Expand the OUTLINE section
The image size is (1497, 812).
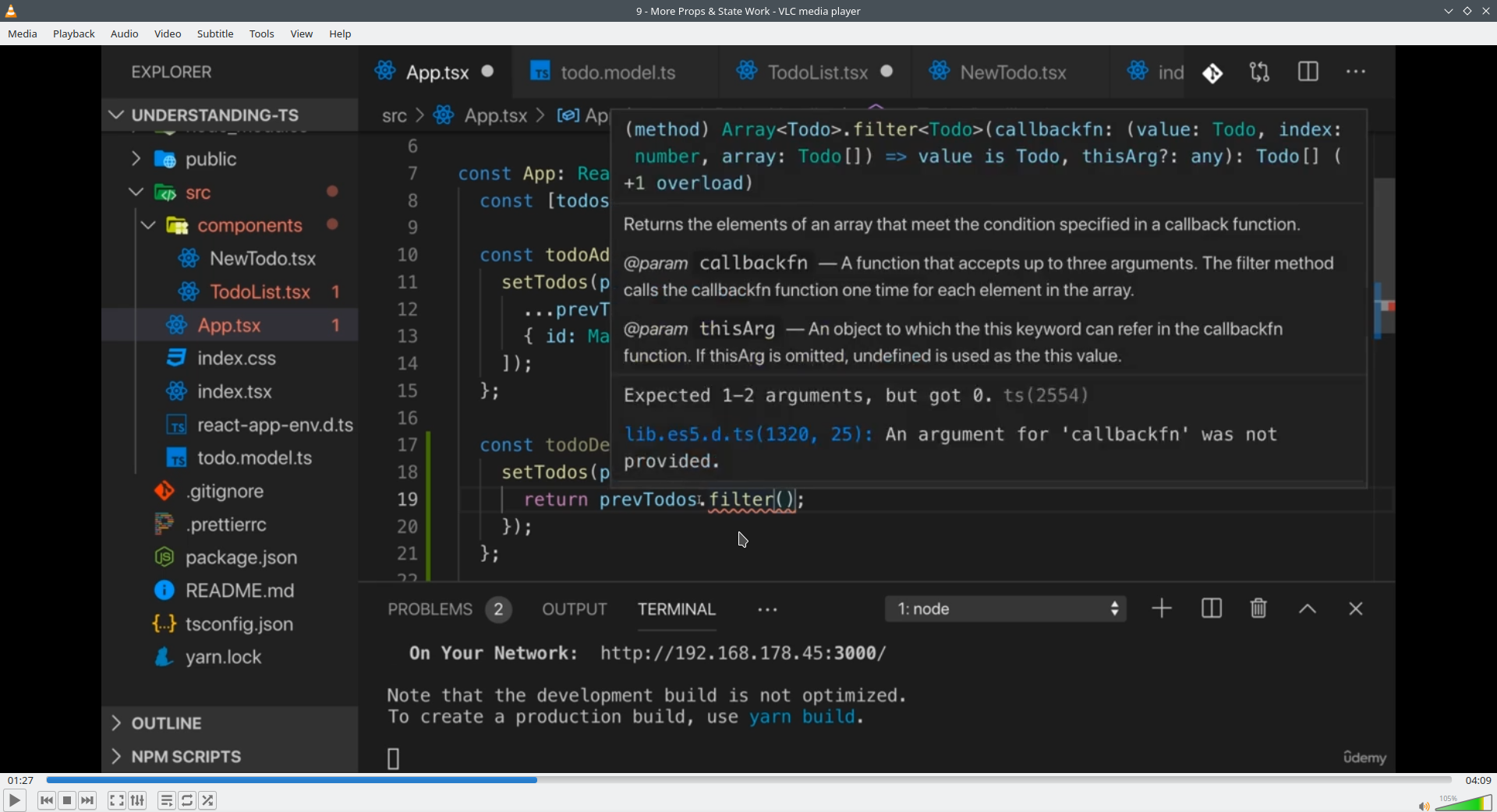(166, 723)
